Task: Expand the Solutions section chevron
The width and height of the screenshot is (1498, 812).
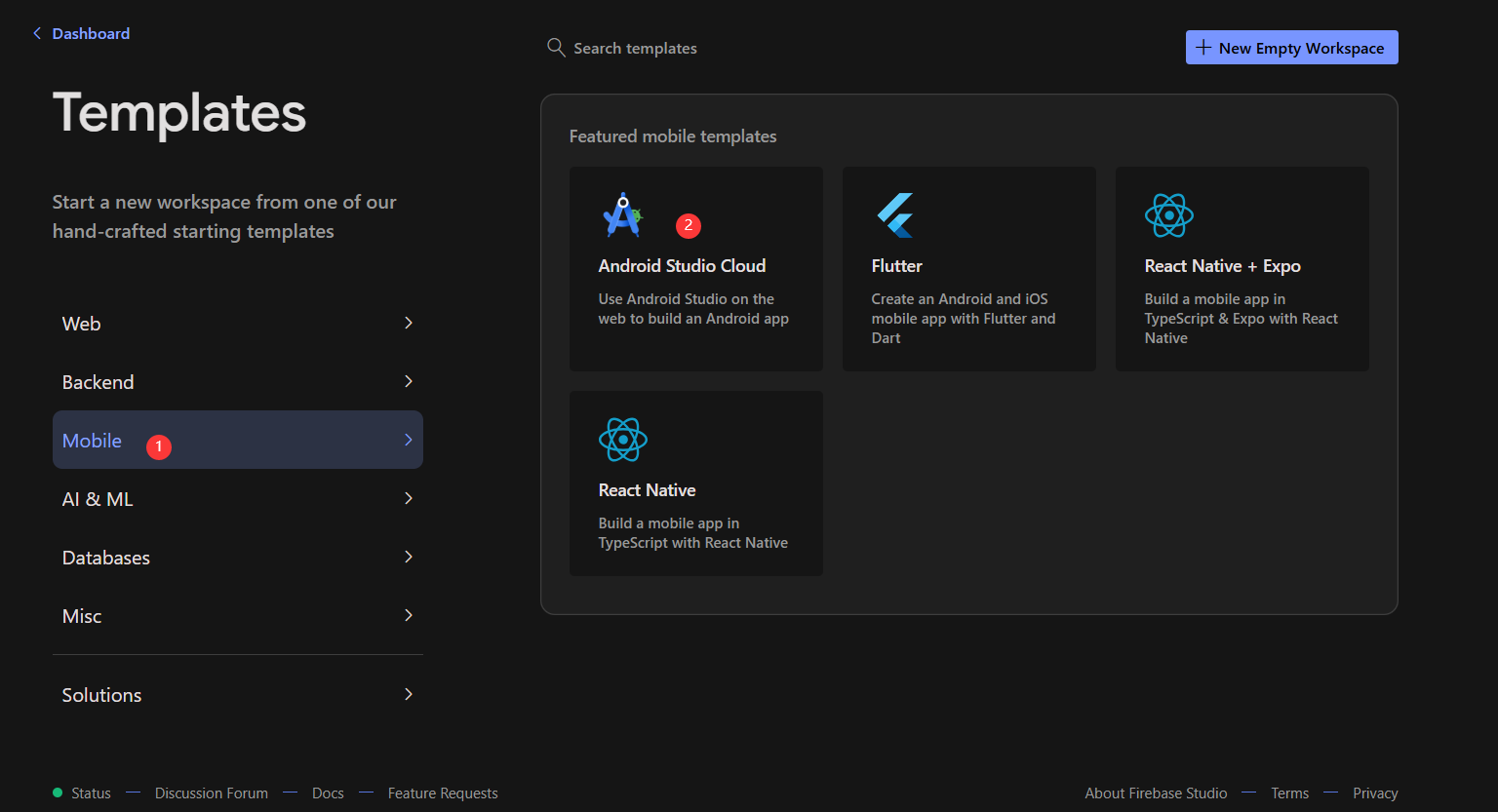Action: [409, 694]
